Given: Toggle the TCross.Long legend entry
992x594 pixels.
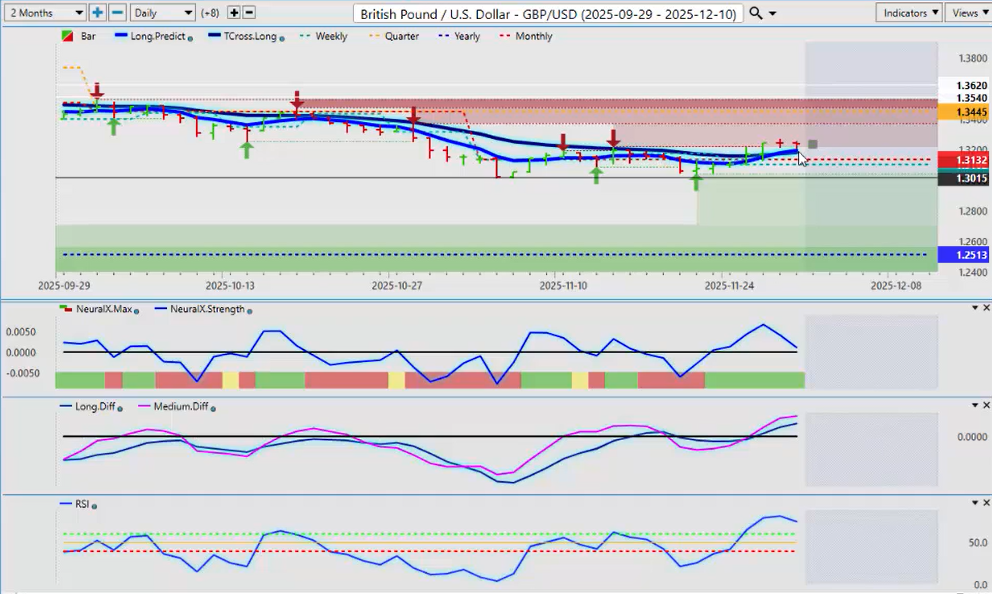Looking at the screenshot, I should click(x=250, y=36).
